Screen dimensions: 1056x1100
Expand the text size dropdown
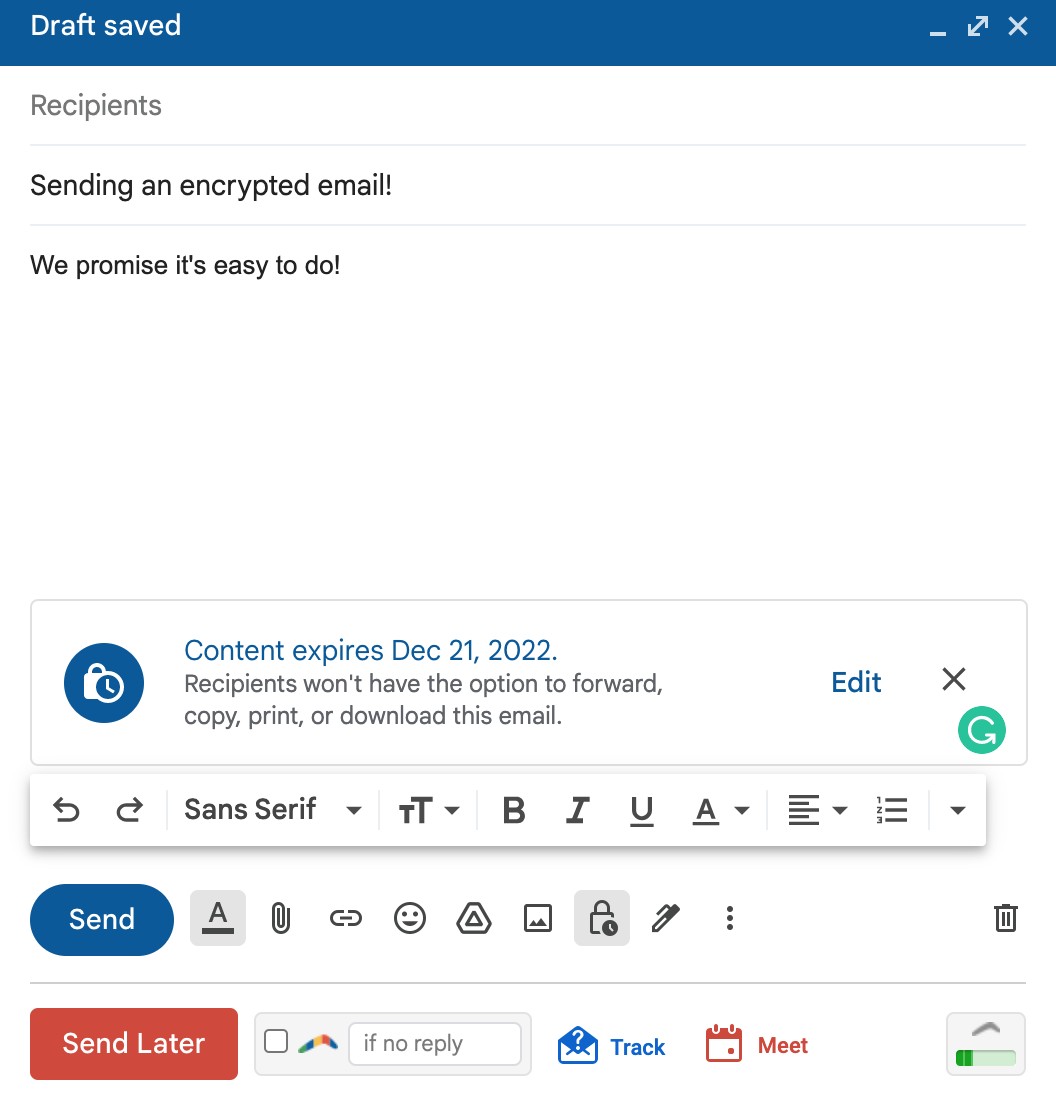tap(429, 810)
